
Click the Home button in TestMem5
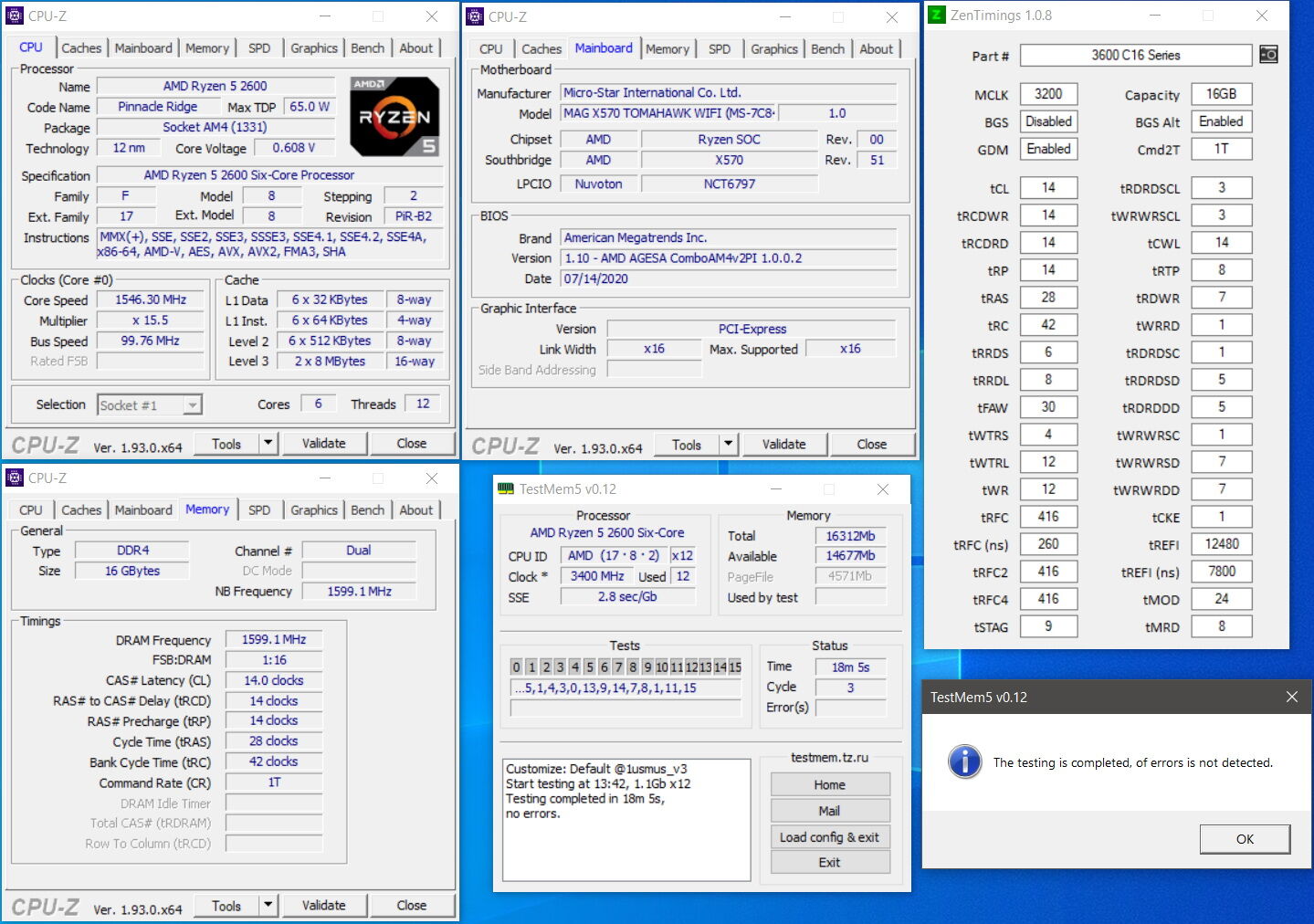829,784
